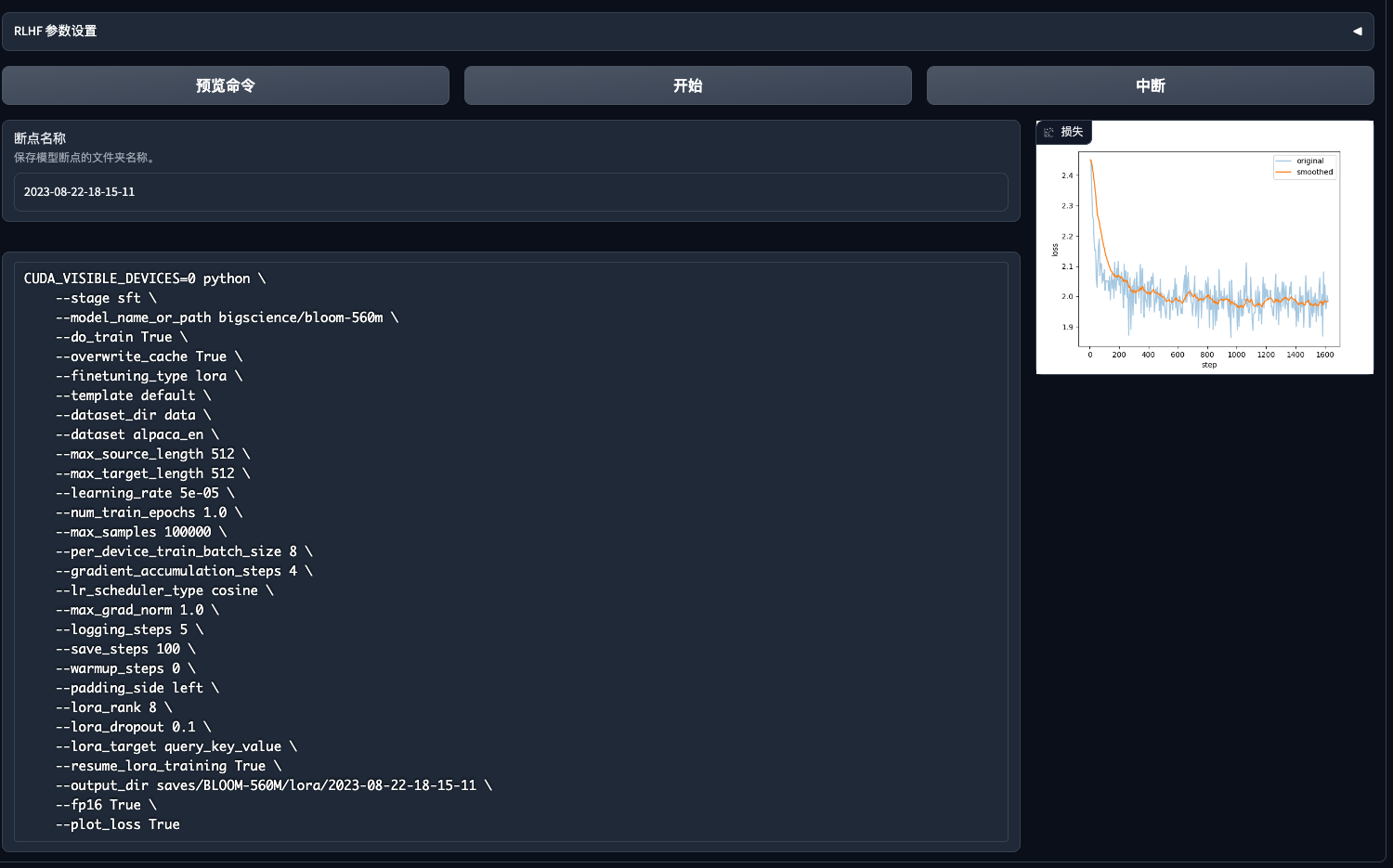Focus the 断点名称 checkpoint name field
The width and height of the screenshot is (1393, 868).
click(510, 192)
